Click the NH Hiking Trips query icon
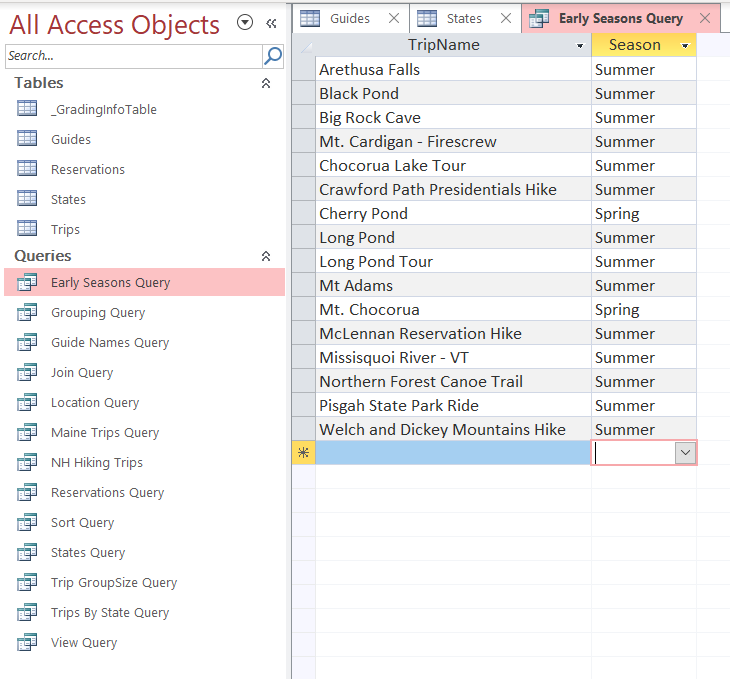 [27, 462]
